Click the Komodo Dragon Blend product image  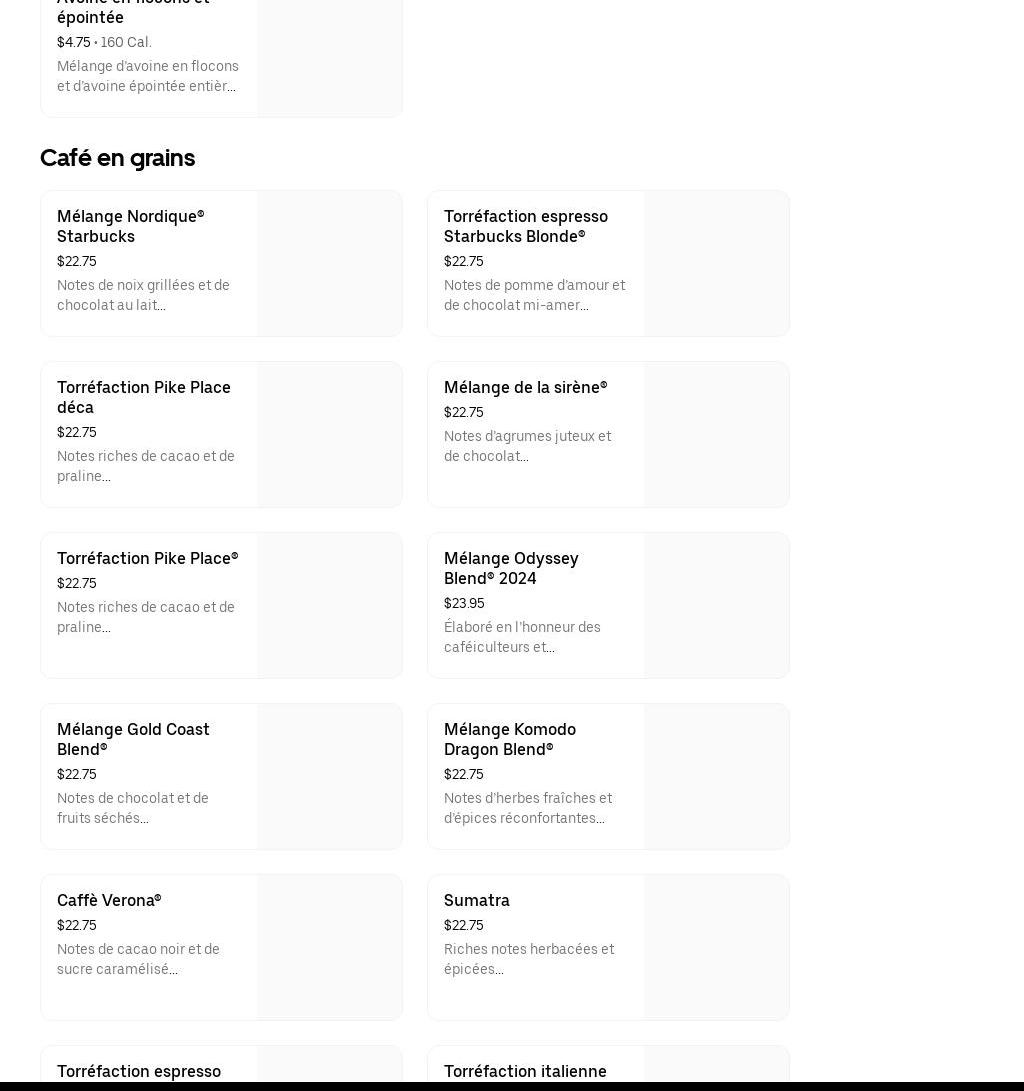click(x=716, y=776)
